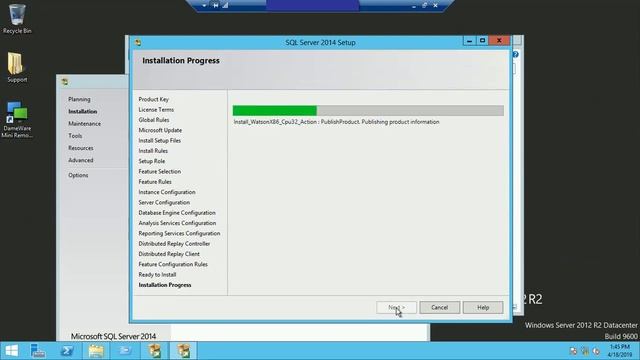The image size is (640, 360).
Task: Click Feature Selection step
Action: click(x=160, y=171)
